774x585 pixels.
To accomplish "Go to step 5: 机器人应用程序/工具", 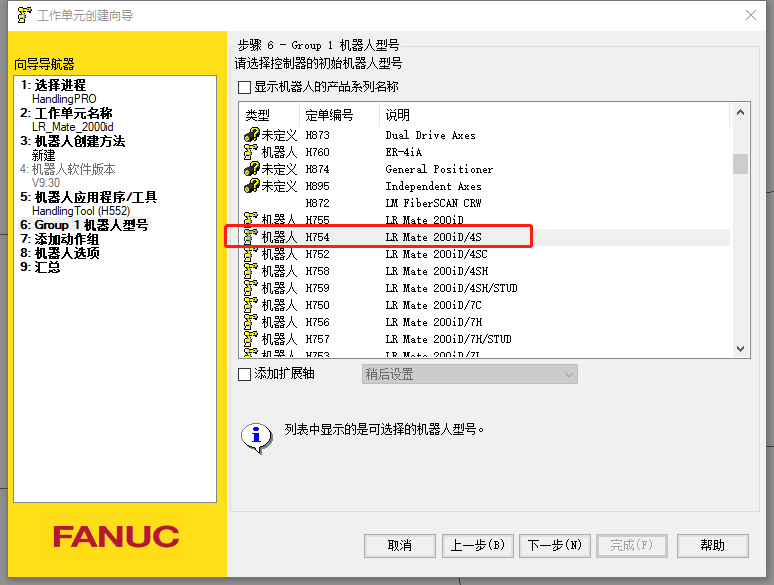I will point(88,197).
